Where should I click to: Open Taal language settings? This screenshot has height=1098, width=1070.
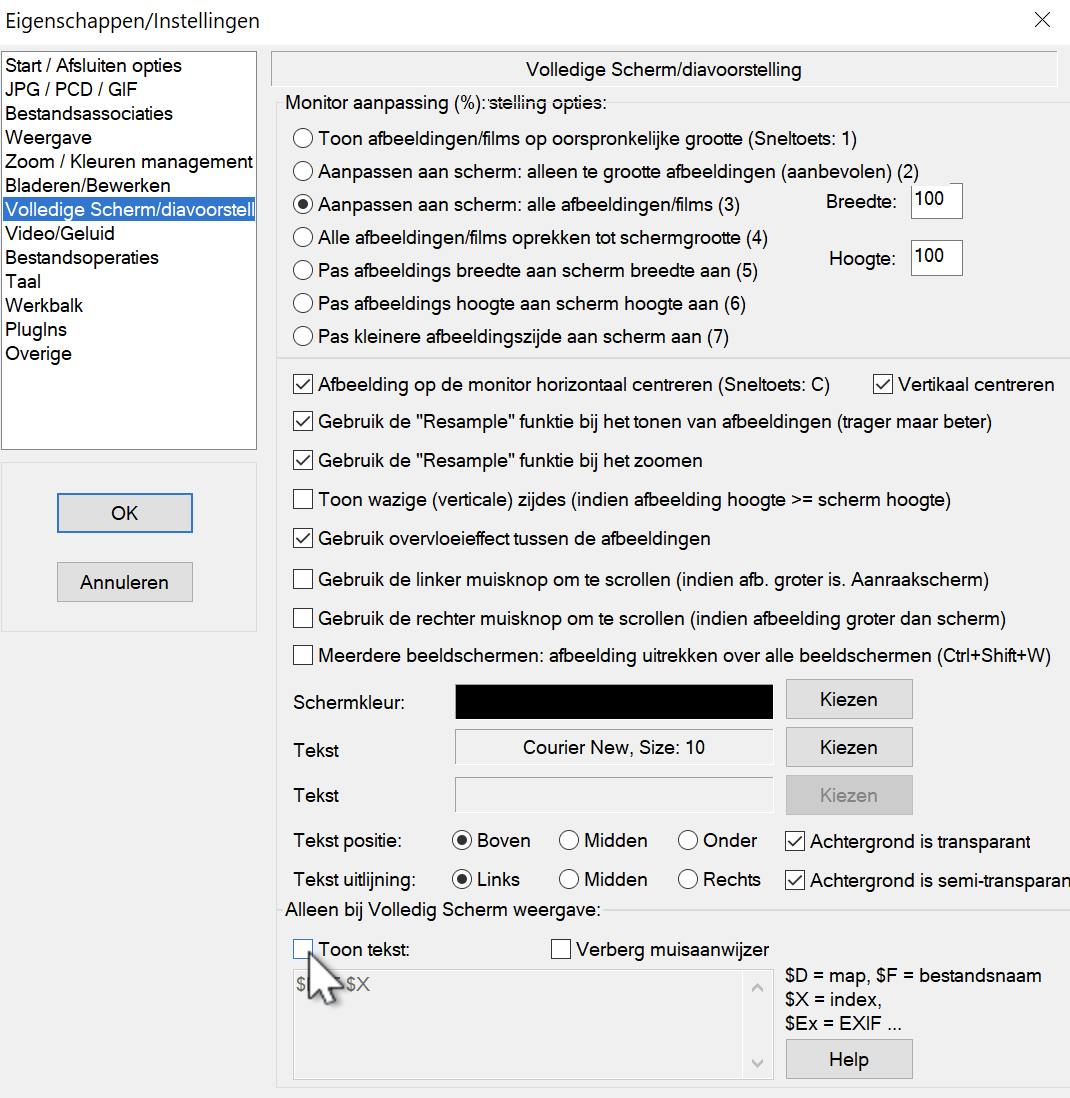[129, 282]
